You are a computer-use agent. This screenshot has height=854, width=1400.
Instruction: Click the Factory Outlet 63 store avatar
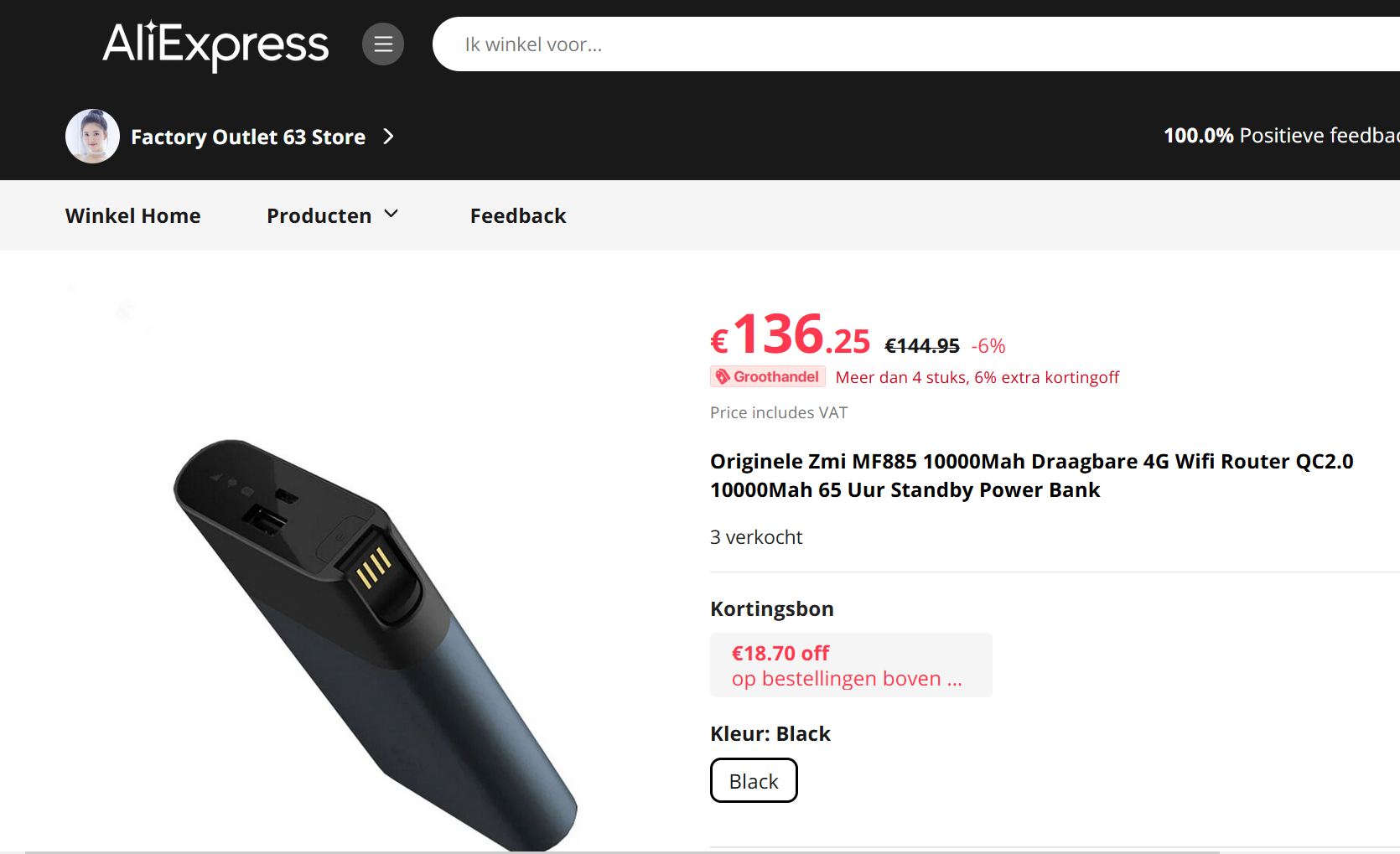(x=93, y=136)
